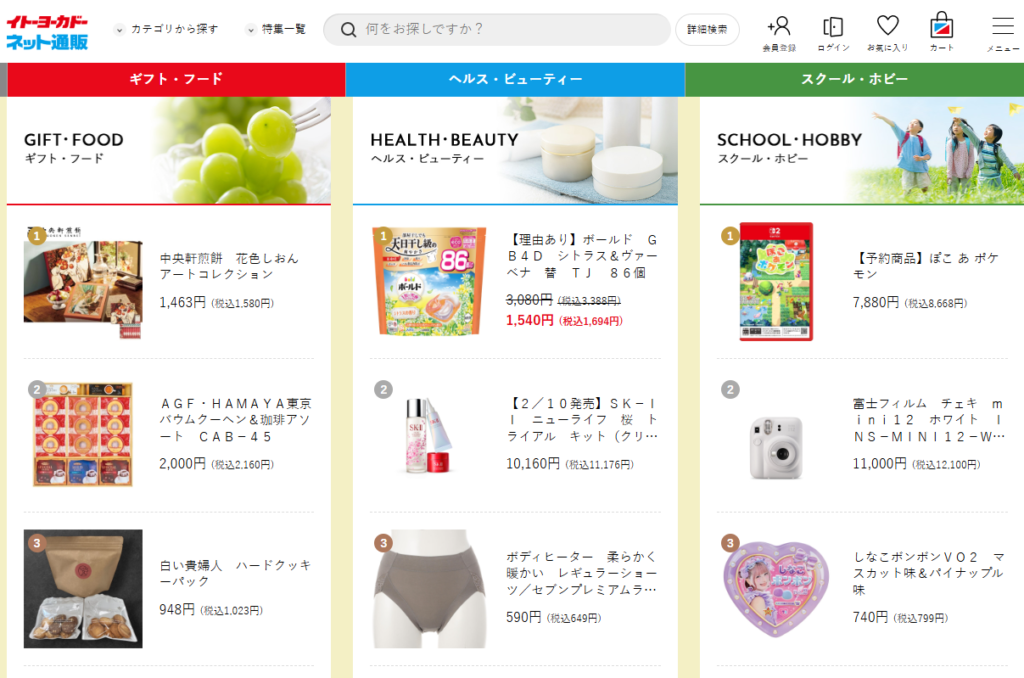This screenshot has width=1024, height=678.
Task: Click the 詳細検索 button
Action: 707,29
